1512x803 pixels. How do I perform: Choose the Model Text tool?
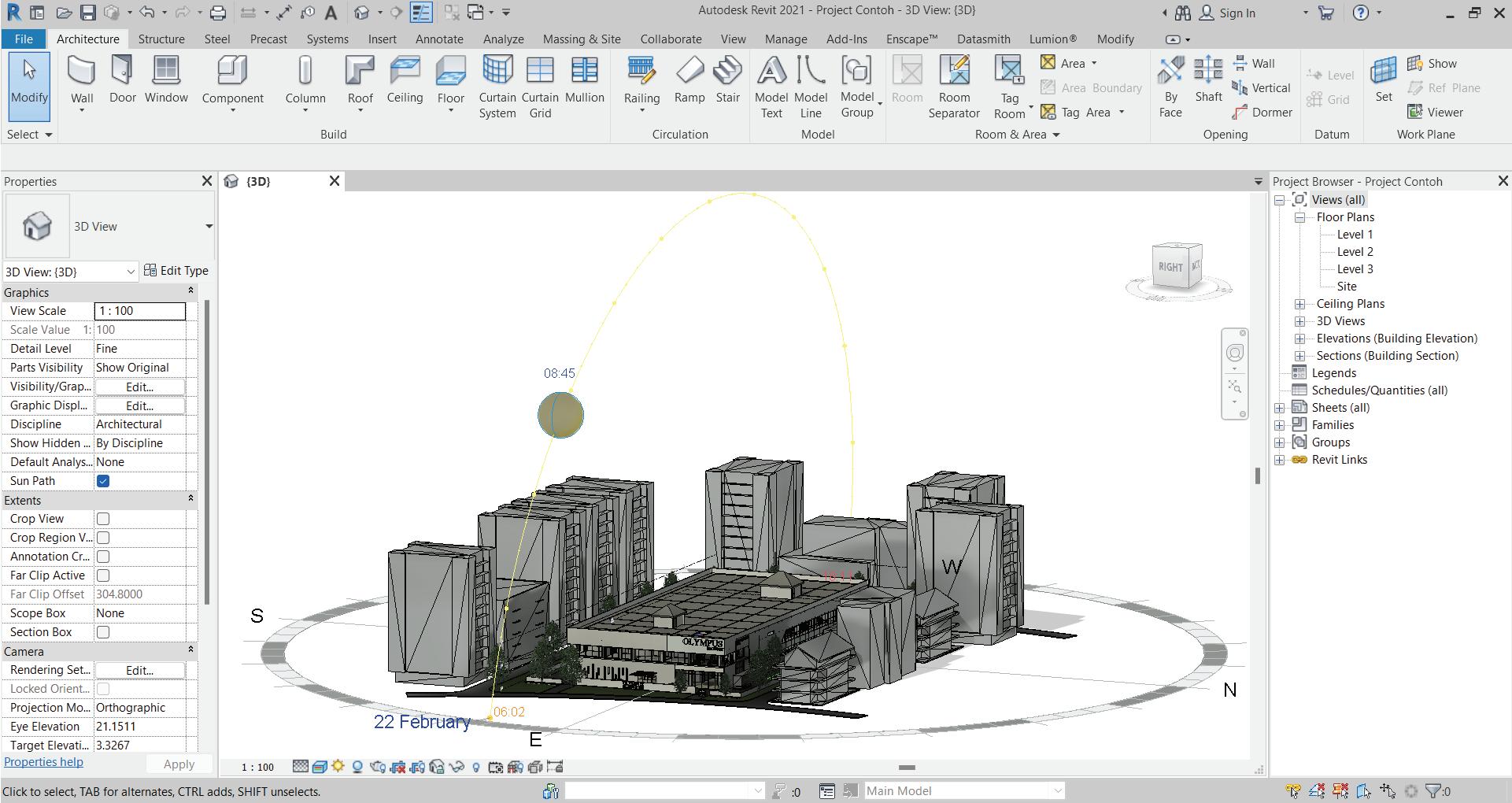771,87
